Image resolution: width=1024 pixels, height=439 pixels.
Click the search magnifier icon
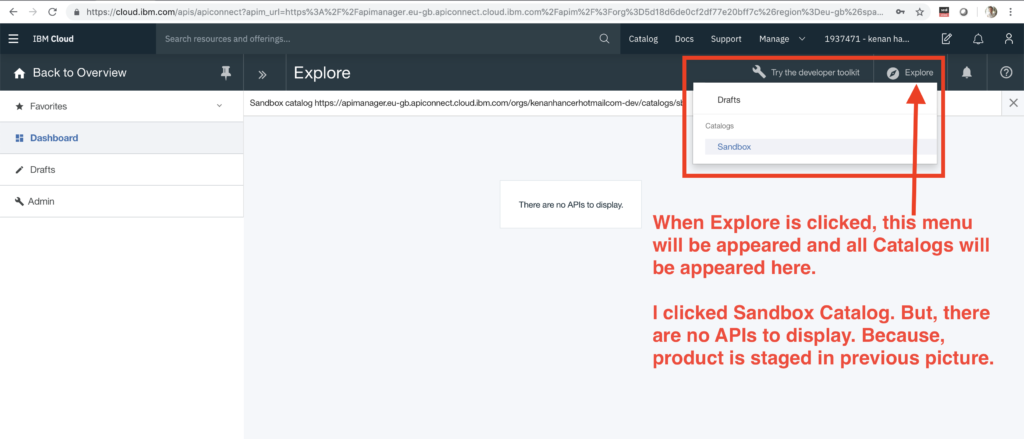[604, 39]
